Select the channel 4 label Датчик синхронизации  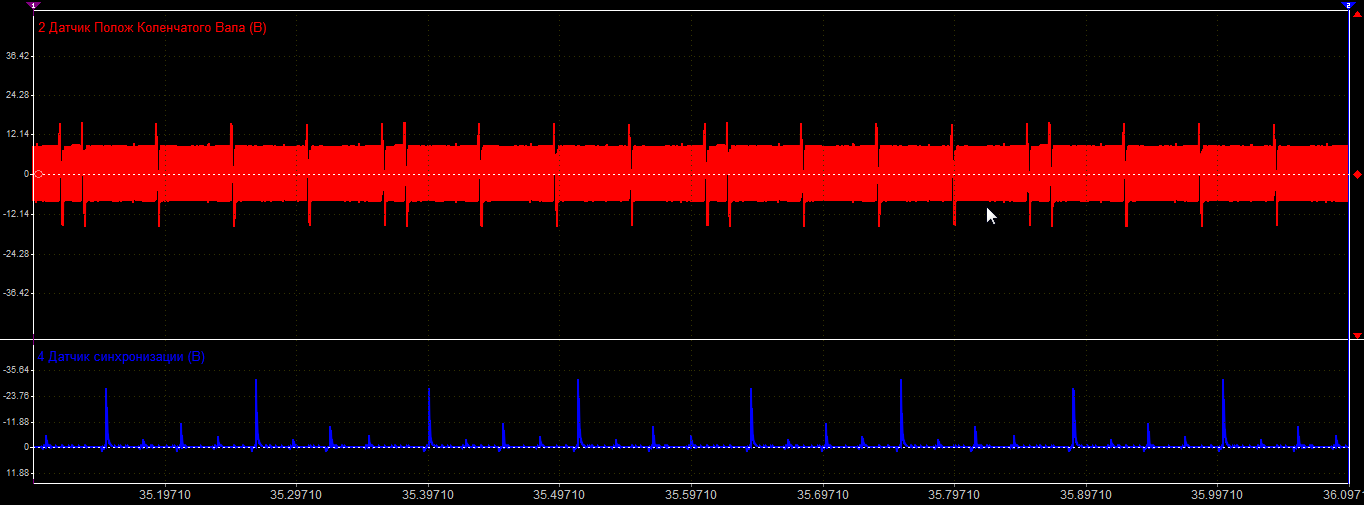tap(121, 357)
